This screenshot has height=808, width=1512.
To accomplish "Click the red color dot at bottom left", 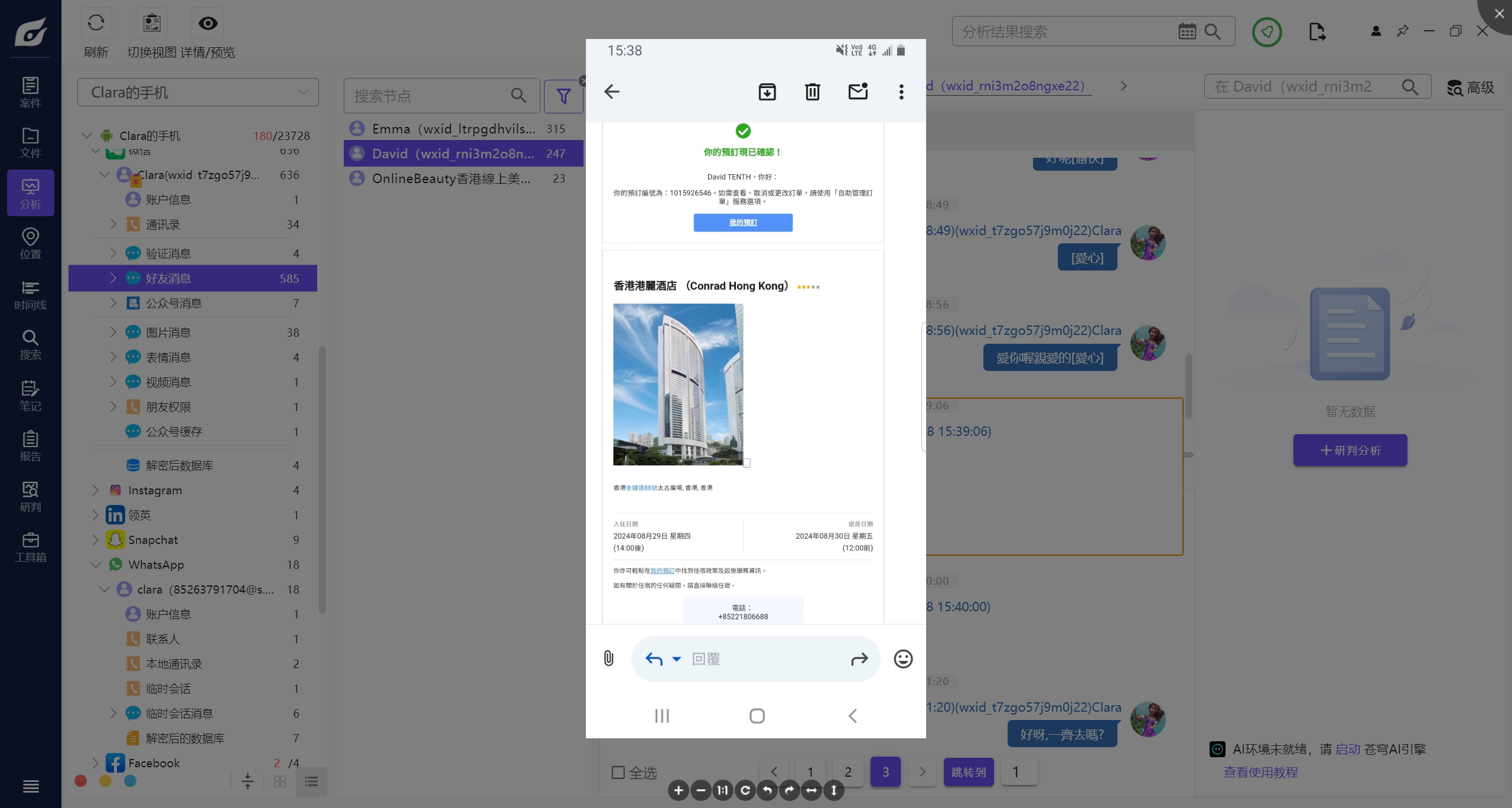I will point(81,781).
